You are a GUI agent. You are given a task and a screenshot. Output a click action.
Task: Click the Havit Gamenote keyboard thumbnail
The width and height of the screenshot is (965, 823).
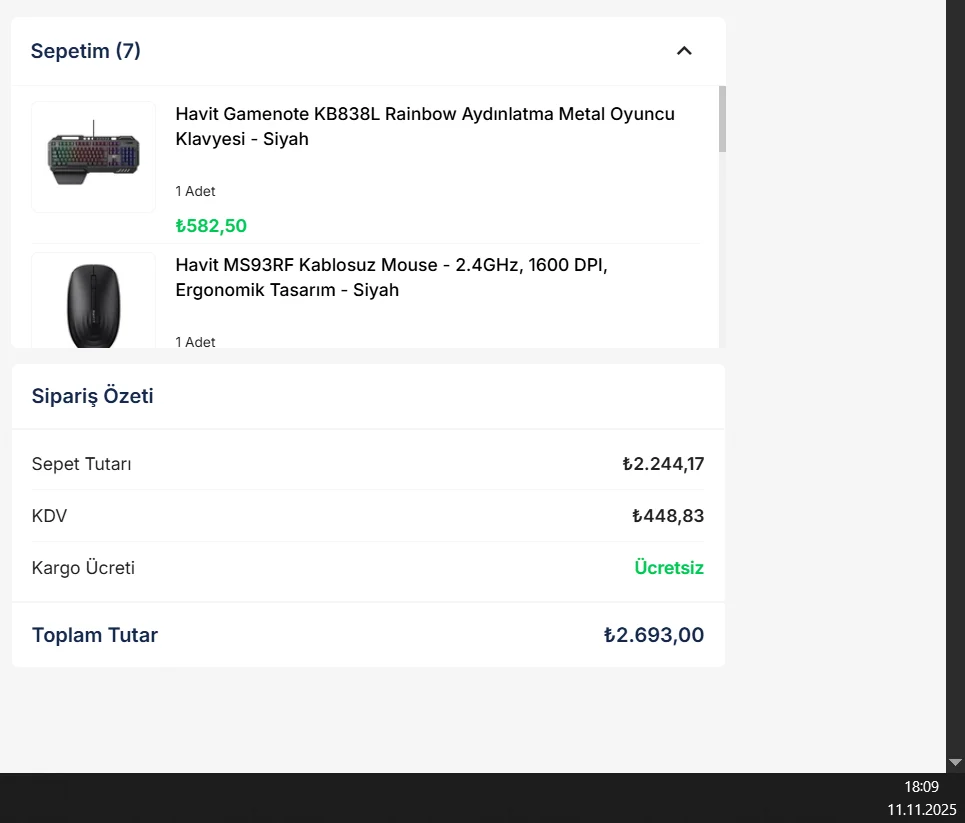(x=94, y=156)
